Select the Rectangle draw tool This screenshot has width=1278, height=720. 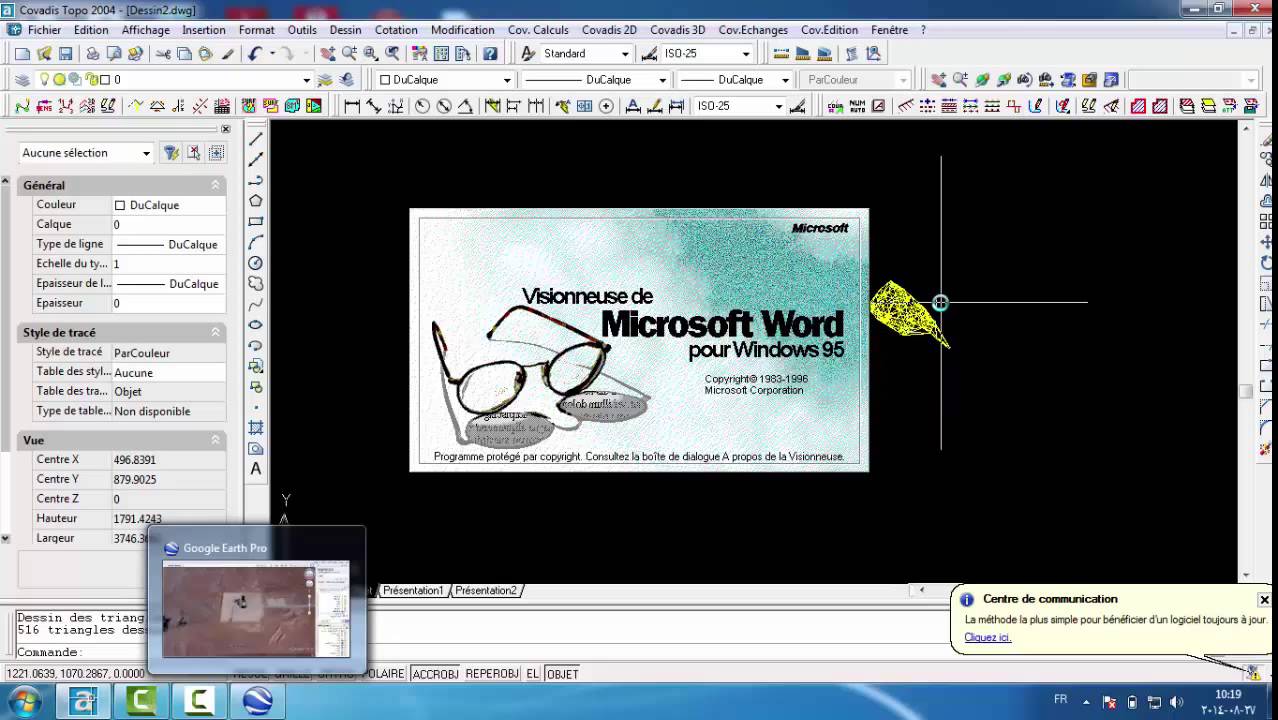pos(256,222)
